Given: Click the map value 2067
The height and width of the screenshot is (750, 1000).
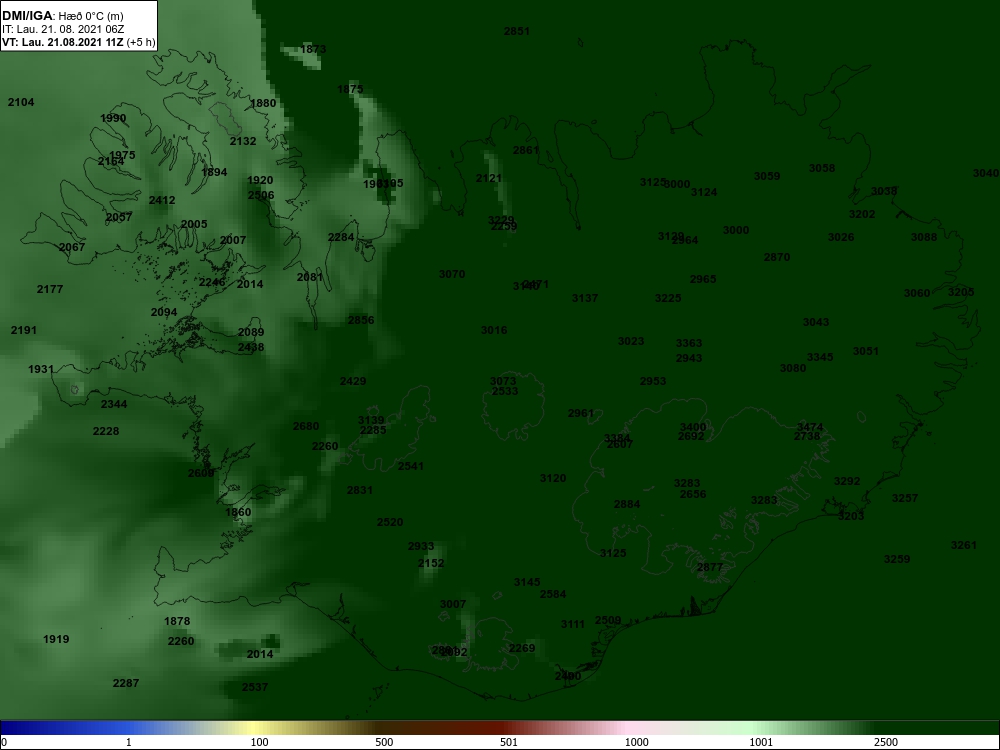Looking at the screenshot, I should (x=72, y=247).
